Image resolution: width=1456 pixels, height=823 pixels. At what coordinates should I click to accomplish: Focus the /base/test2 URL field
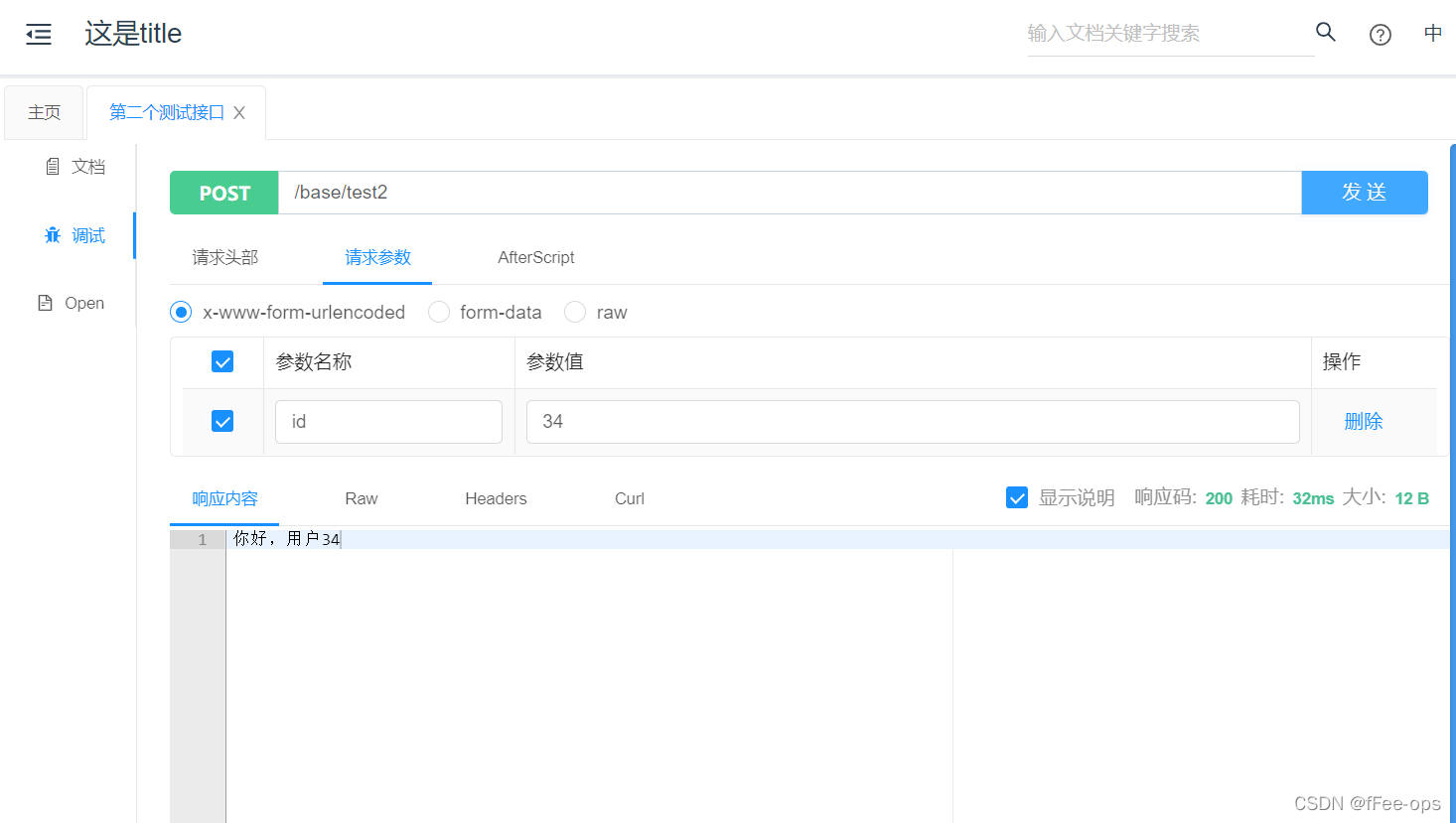click(x=790, y=193)
